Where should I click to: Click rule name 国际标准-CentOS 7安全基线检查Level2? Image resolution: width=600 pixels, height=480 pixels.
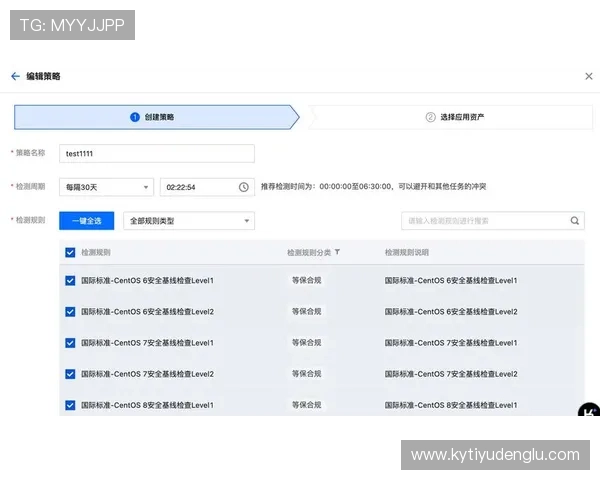[147, 374]
